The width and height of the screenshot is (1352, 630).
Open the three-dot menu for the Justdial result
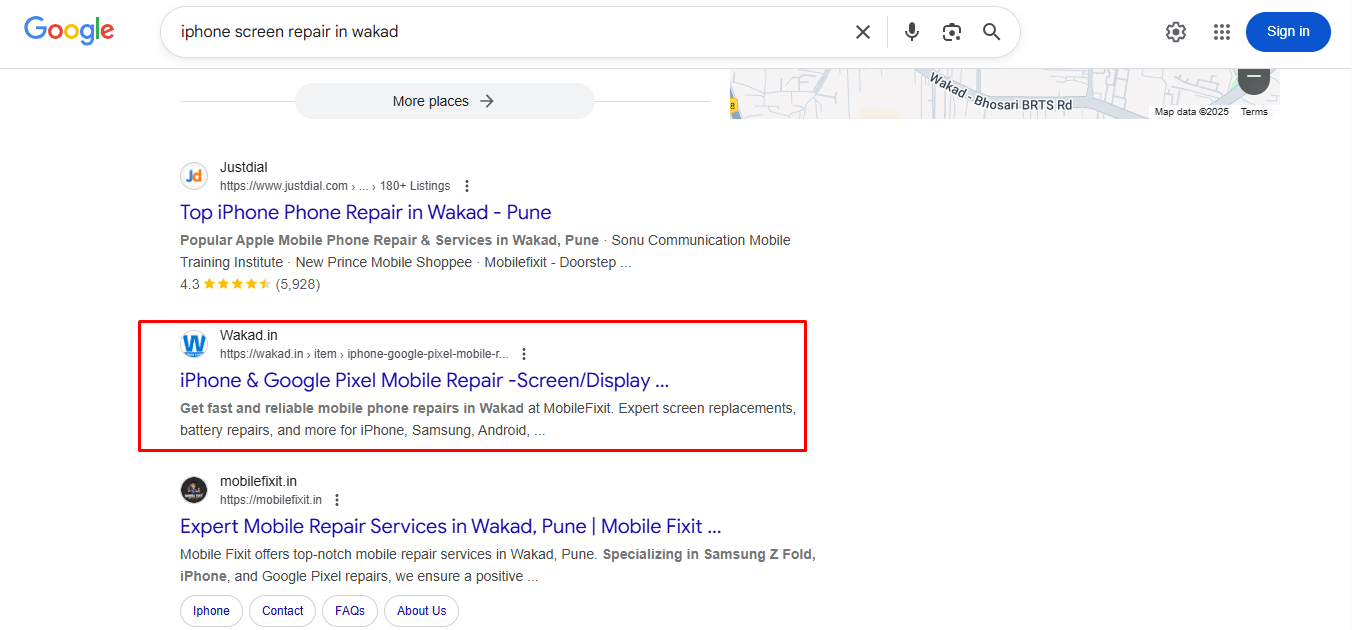click(466, 185)
